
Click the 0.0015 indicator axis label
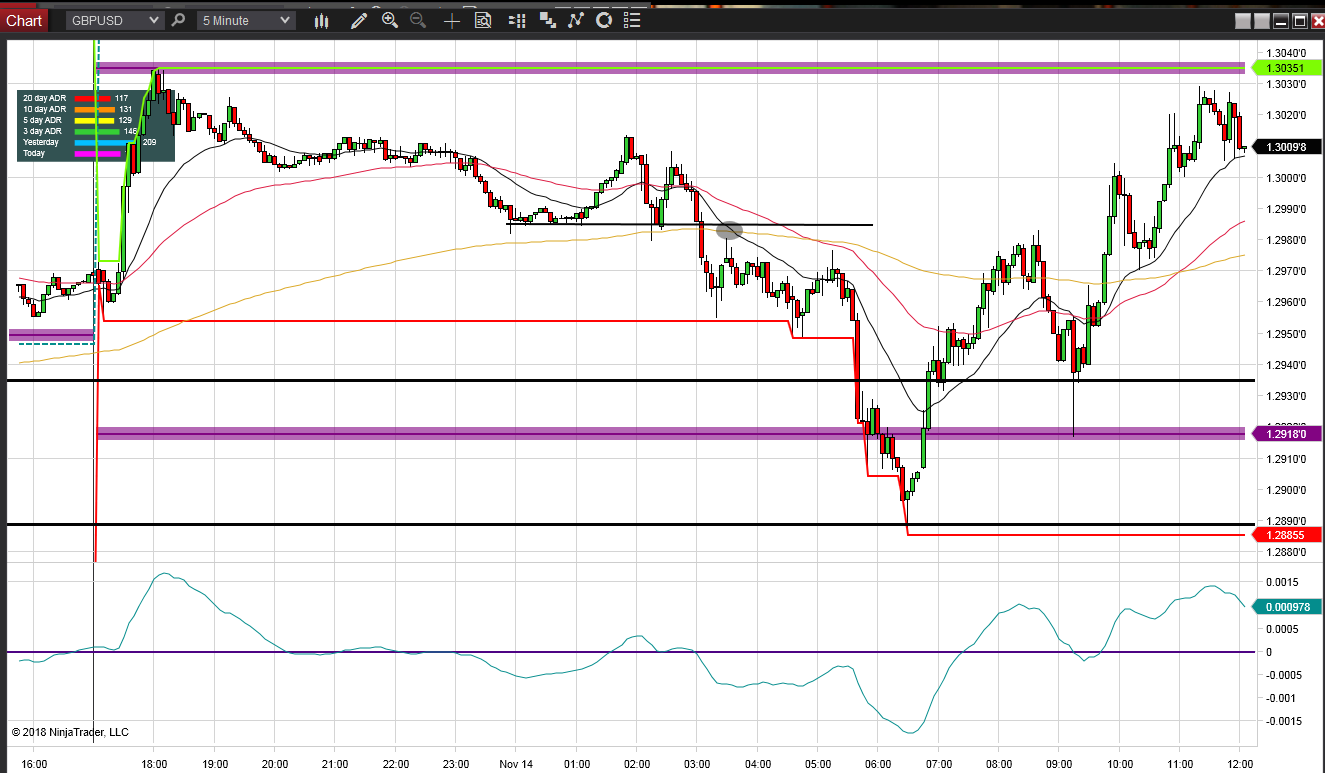pyautogui.click(x=1281, y=582)
